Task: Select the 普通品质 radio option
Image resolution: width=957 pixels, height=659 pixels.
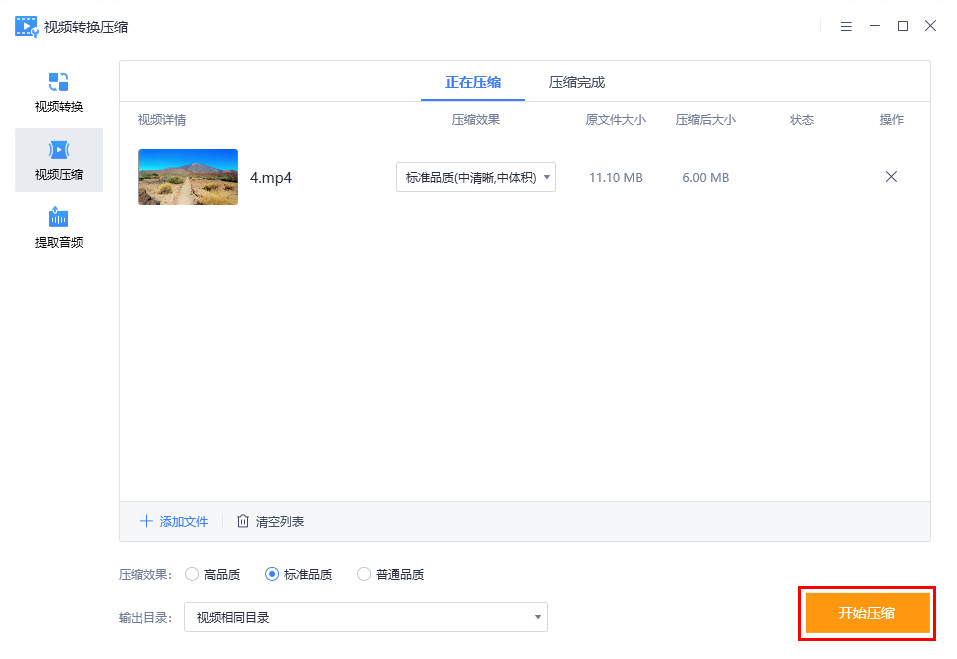Action: pyautogui.click(x=391, y=574)
